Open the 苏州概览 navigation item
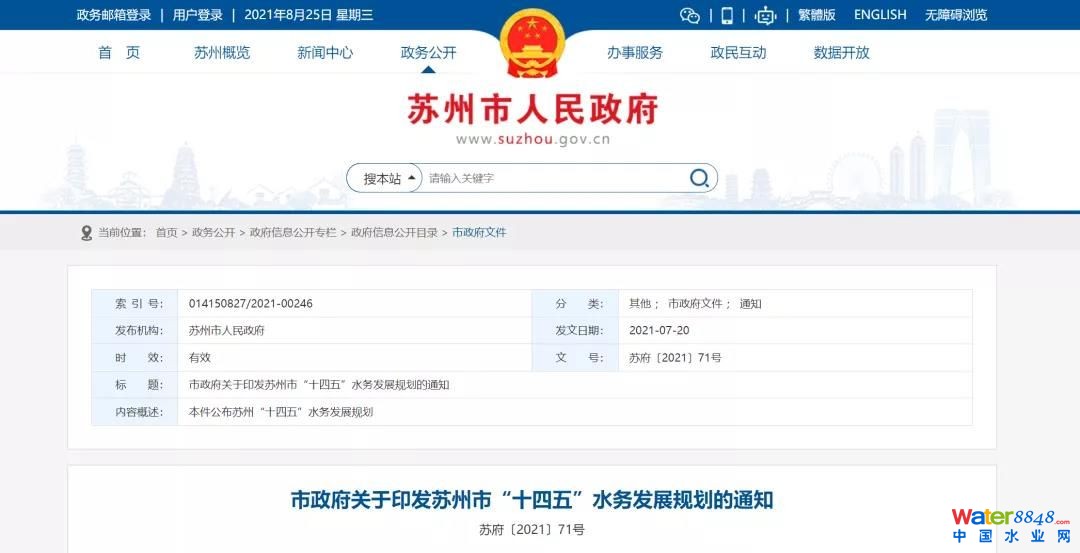 click(222, 52)
